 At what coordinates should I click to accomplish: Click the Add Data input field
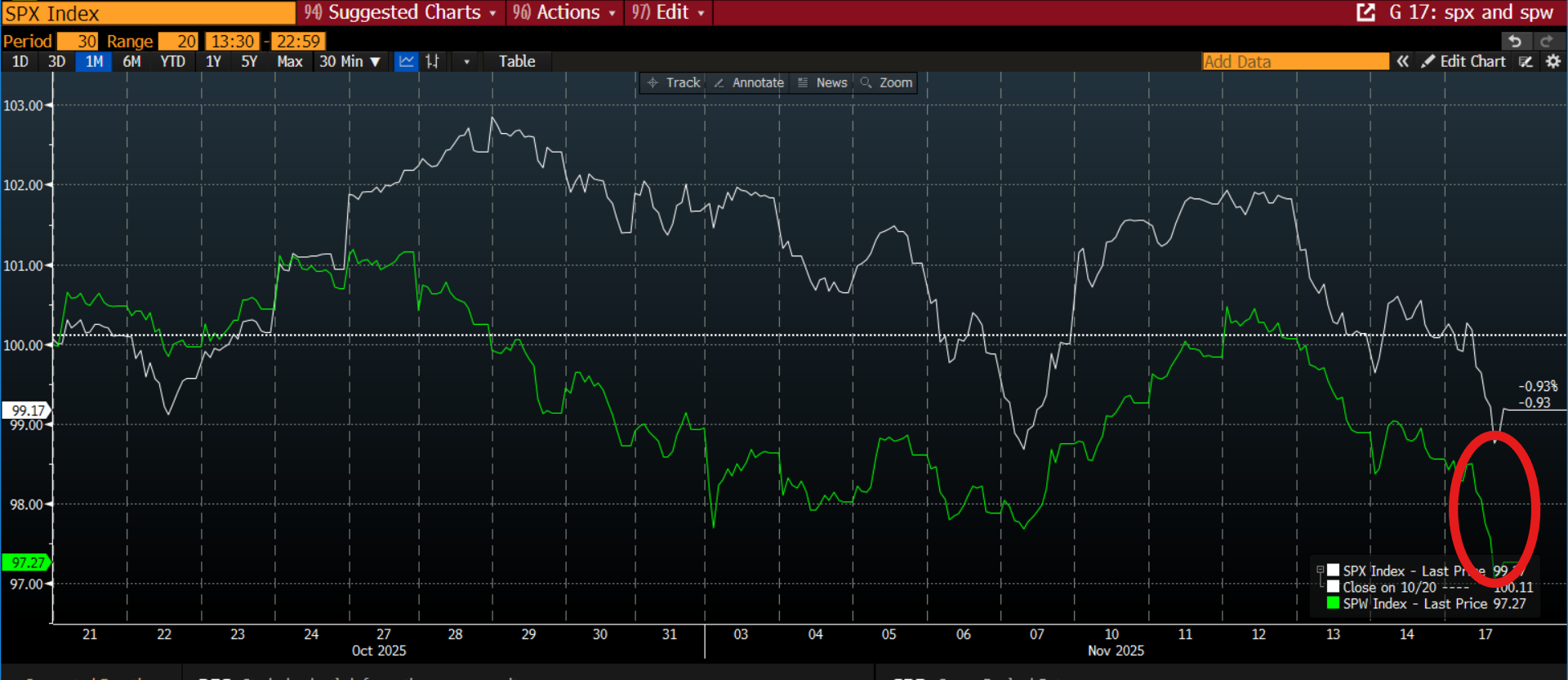[1294, 61]
